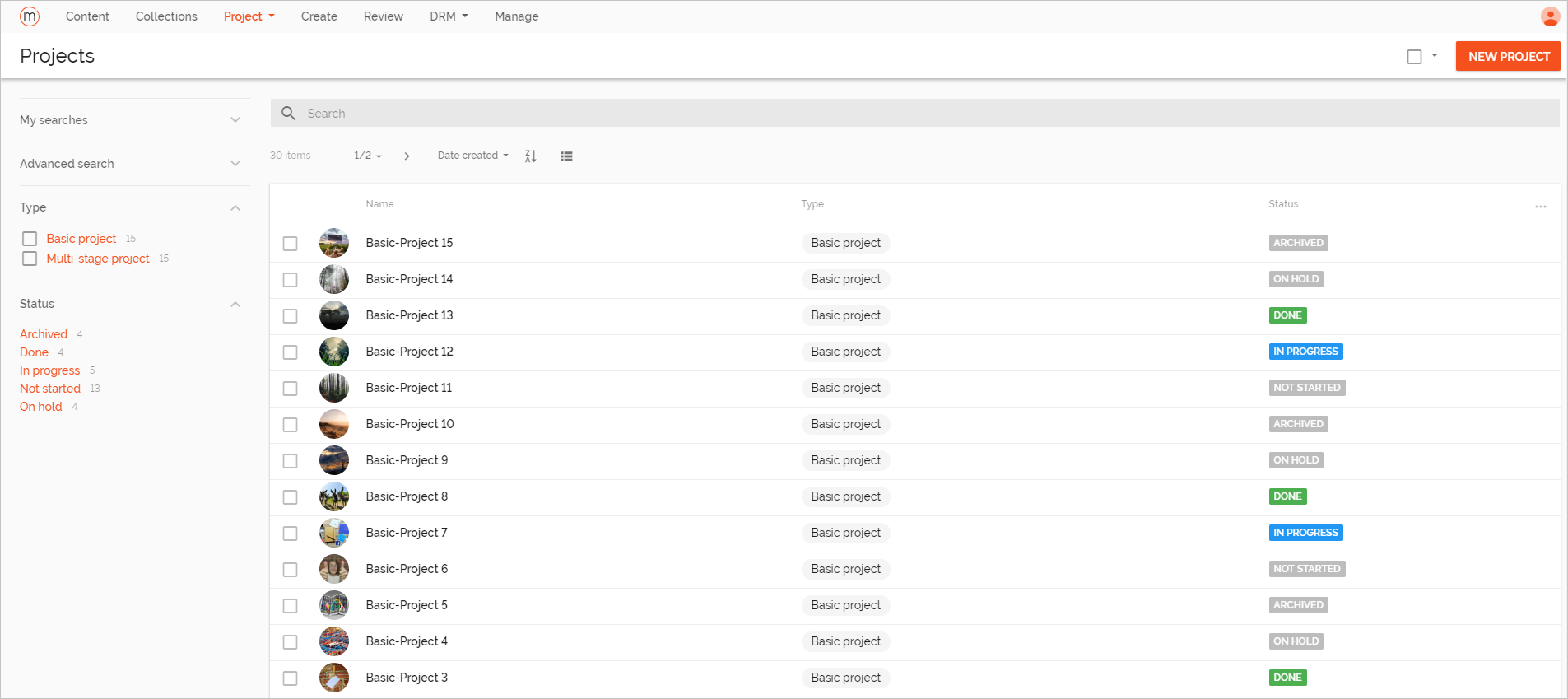Click ARCHIVED badge of Basic-Project 5

[x=1299, y=605]
